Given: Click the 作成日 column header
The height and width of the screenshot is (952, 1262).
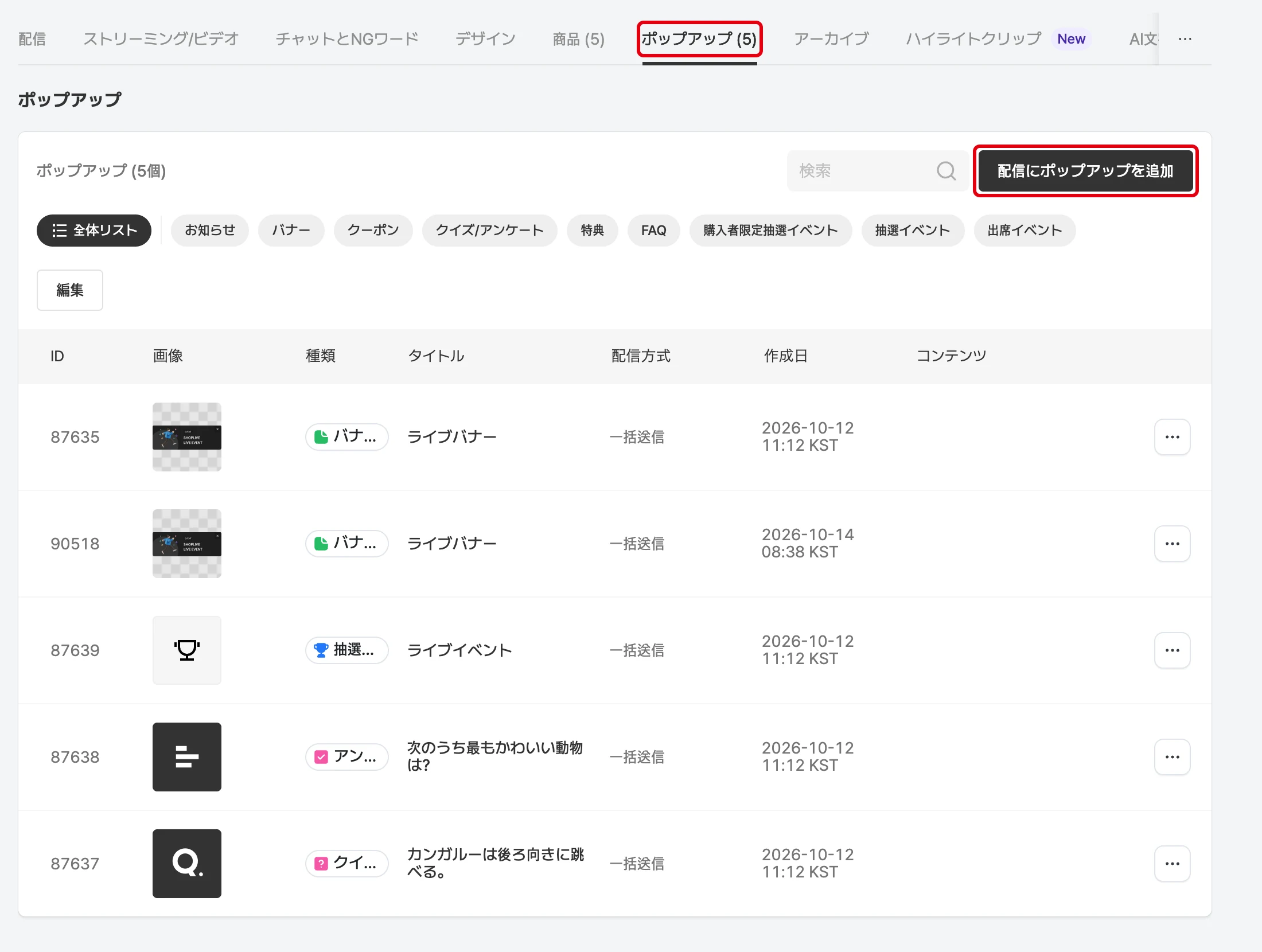Looking at the screenshot, I should 786,356.
